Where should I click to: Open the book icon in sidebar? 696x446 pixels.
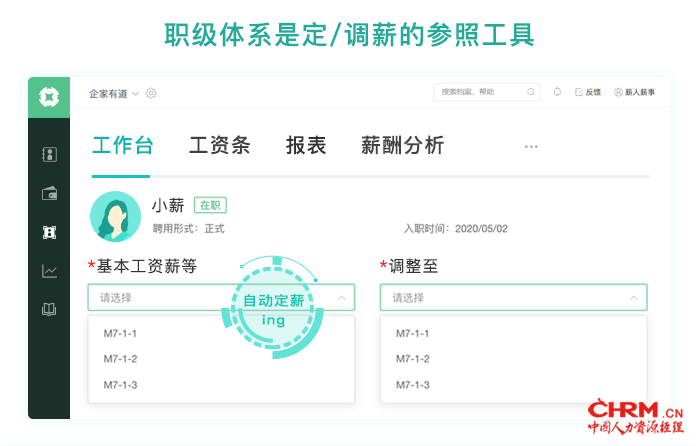pyautogui.click(x=49, y=309)
